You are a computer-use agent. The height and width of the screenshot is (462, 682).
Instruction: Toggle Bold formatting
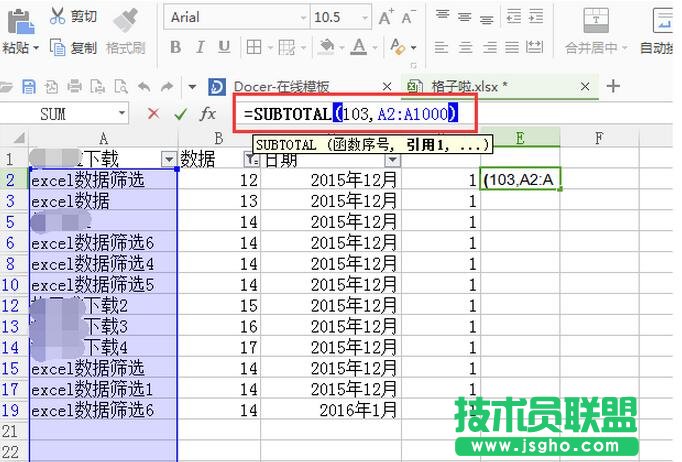(176, 48)
